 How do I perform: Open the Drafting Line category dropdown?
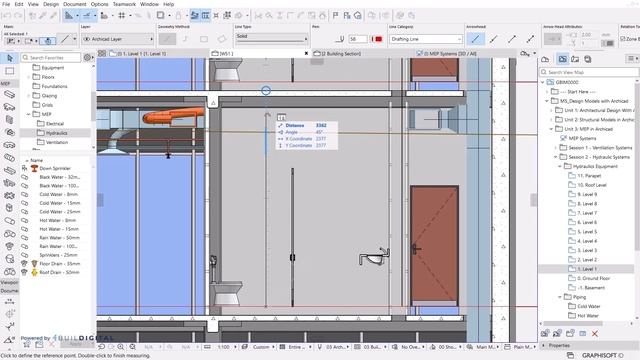pos(426,39)
